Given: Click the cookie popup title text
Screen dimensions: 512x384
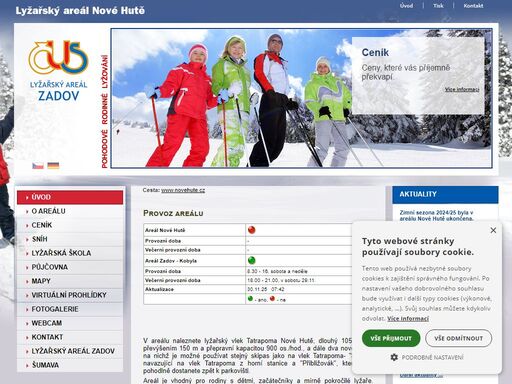Looking at the screenshot, I should click(418, 246).
